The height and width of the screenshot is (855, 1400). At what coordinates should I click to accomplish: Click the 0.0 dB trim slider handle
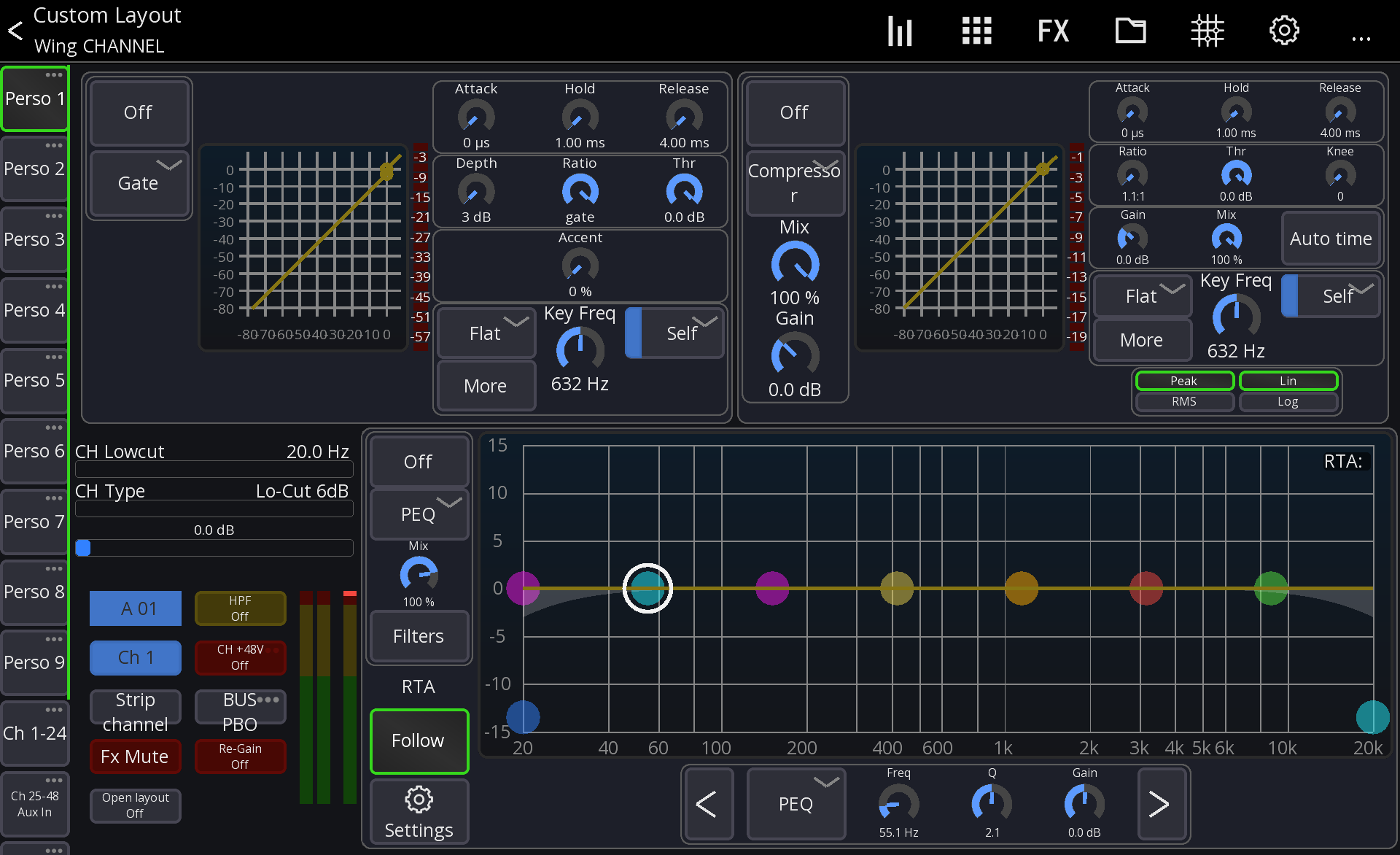point(83,547)
